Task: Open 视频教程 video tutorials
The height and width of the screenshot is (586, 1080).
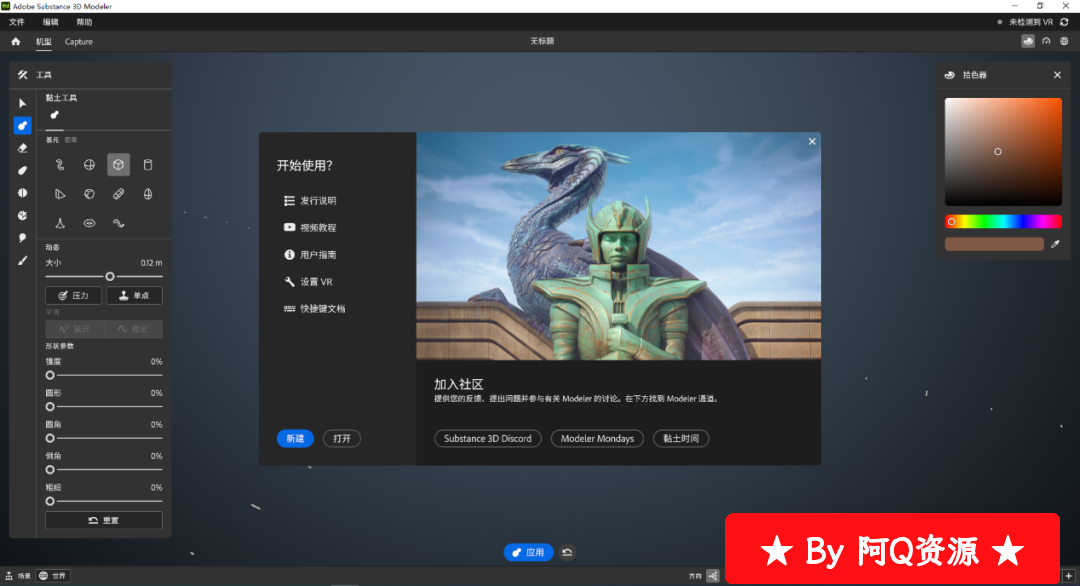Action: 310,227
